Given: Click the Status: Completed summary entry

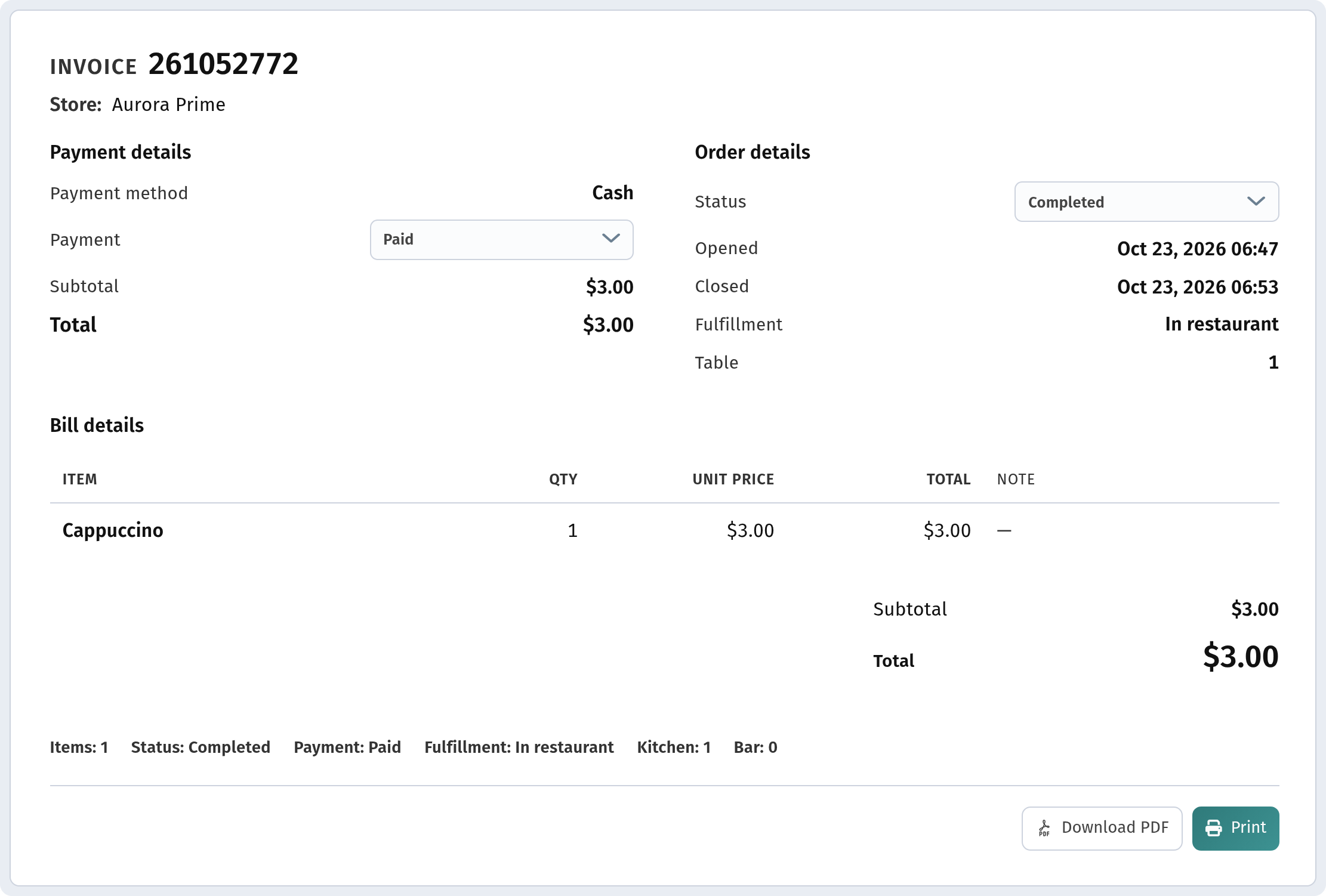Looking at the screenshot, I should [x=201, y=747].
